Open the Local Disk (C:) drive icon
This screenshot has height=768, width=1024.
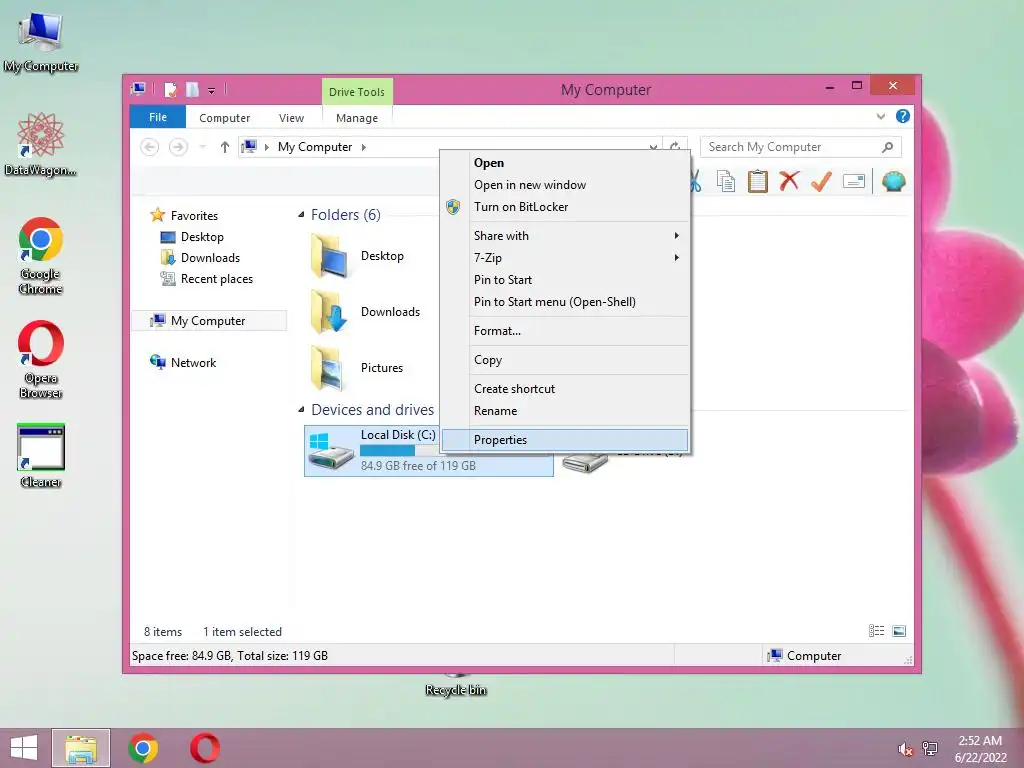tap(330, 450)
